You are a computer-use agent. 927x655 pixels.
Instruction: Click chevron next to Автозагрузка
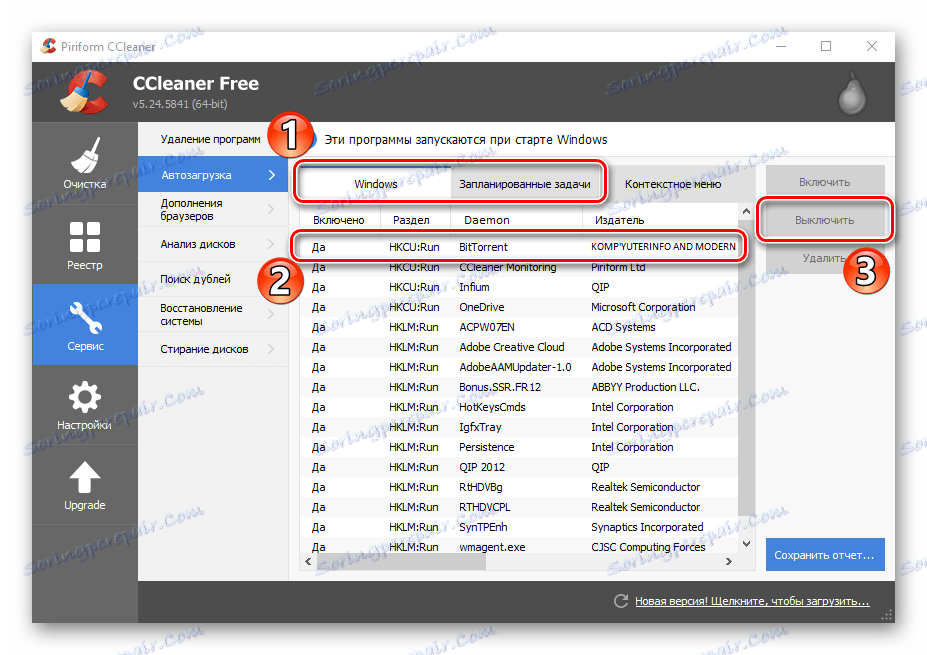[271, 175]
